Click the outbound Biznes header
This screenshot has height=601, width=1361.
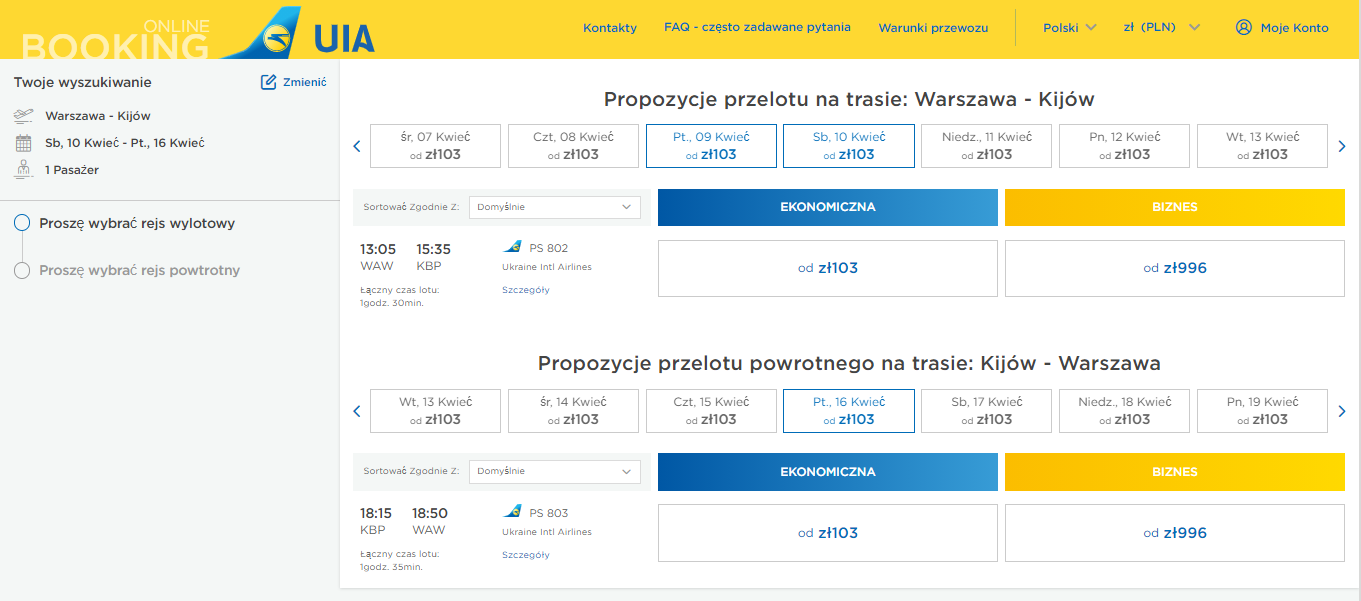1175,207
